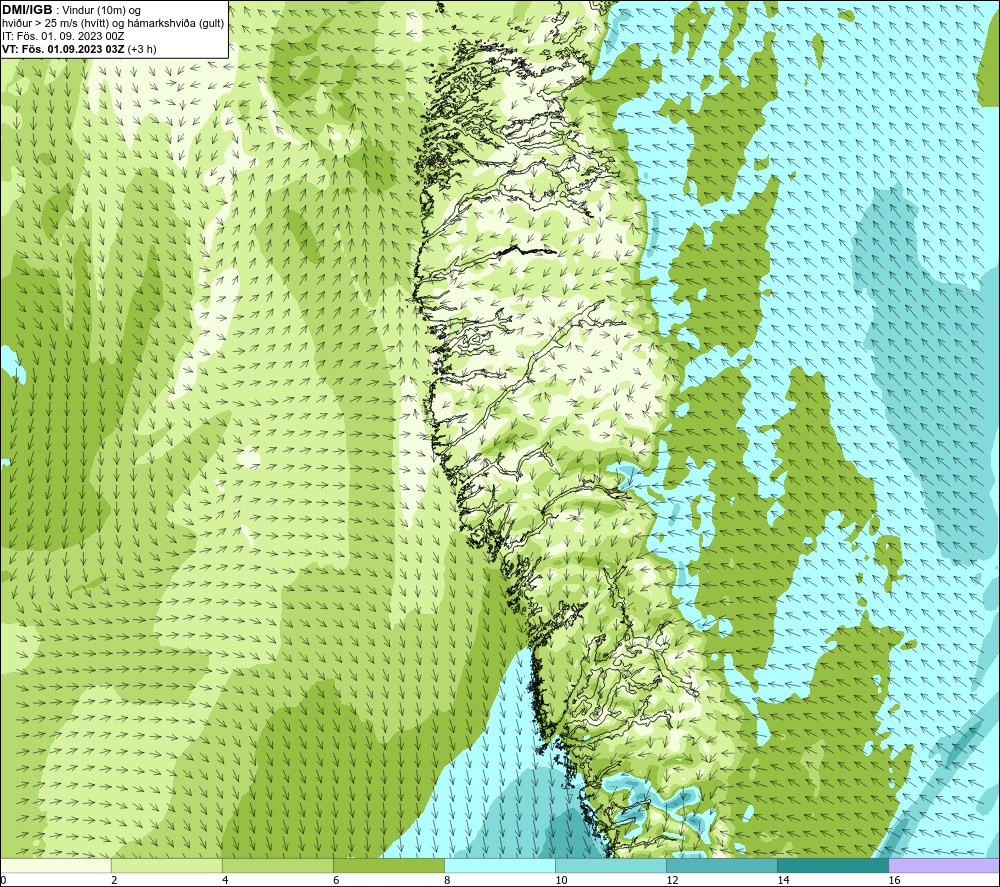Image resolution: width=1000 pixels, height=887 pixels.
Task: Click the 0–2 m/s palest legend swatch
Action: [55, 865]
